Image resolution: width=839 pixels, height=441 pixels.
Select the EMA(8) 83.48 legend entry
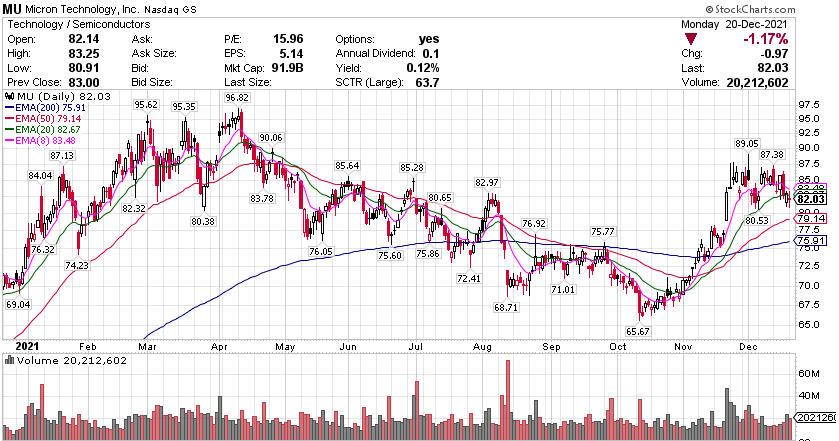40,141
